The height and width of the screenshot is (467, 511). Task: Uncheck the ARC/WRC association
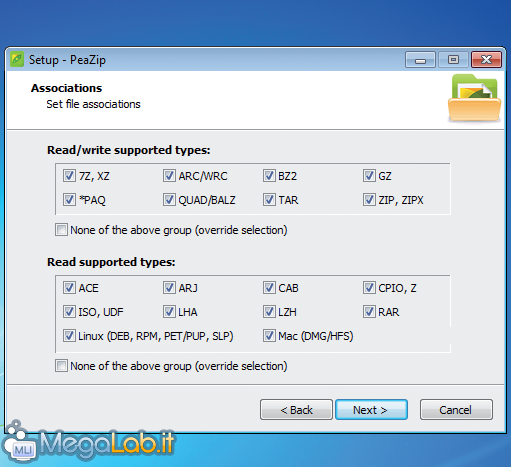click(169, 176)
